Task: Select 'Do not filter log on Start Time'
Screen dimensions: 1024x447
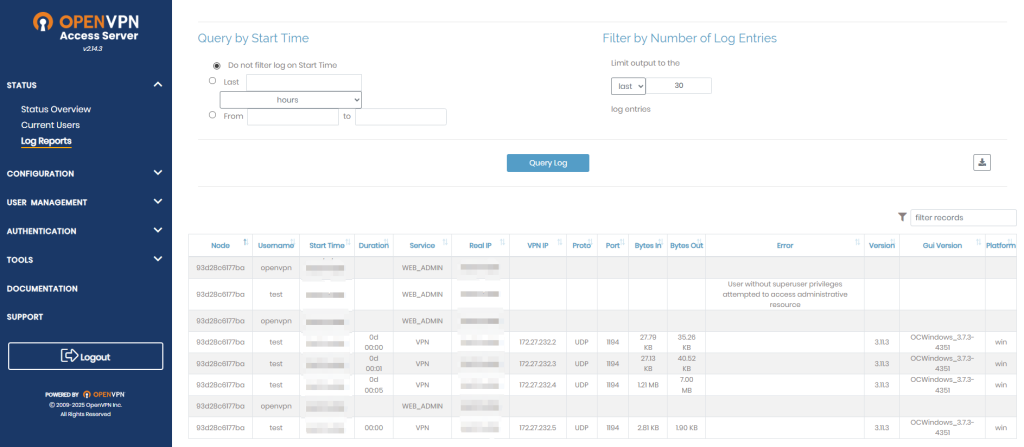Action: pyautogui.click(x=217, y=64)
